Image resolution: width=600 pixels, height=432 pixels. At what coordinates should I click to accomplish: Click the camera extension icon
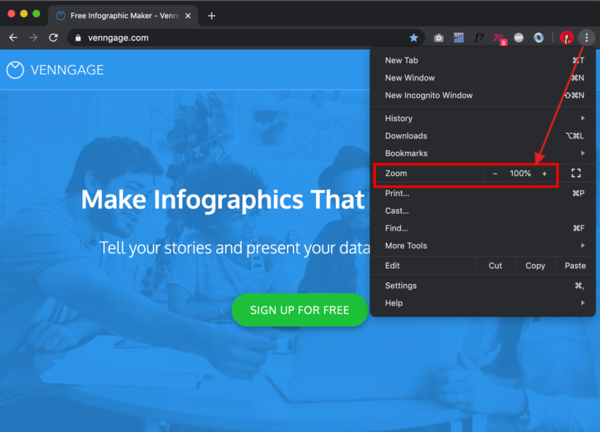439,38
